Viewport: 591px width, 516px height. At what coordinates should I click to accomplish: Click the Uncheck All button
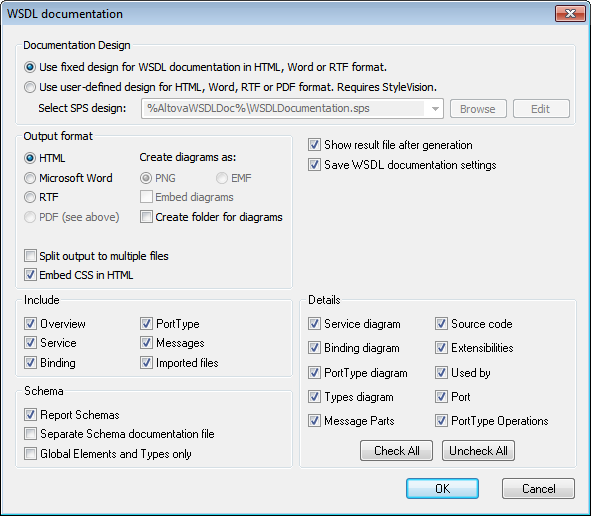478,450
